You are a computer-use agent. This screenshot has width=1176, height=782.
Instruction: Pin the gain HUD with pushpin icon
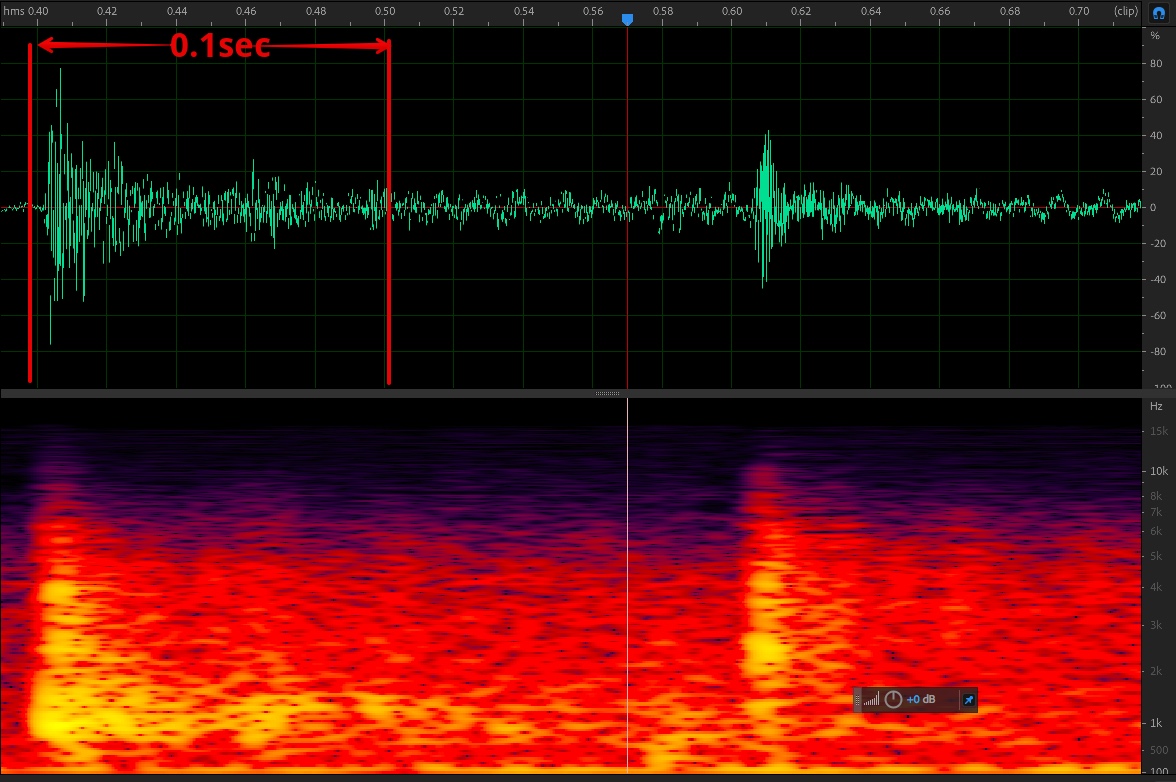click(968, 700)
